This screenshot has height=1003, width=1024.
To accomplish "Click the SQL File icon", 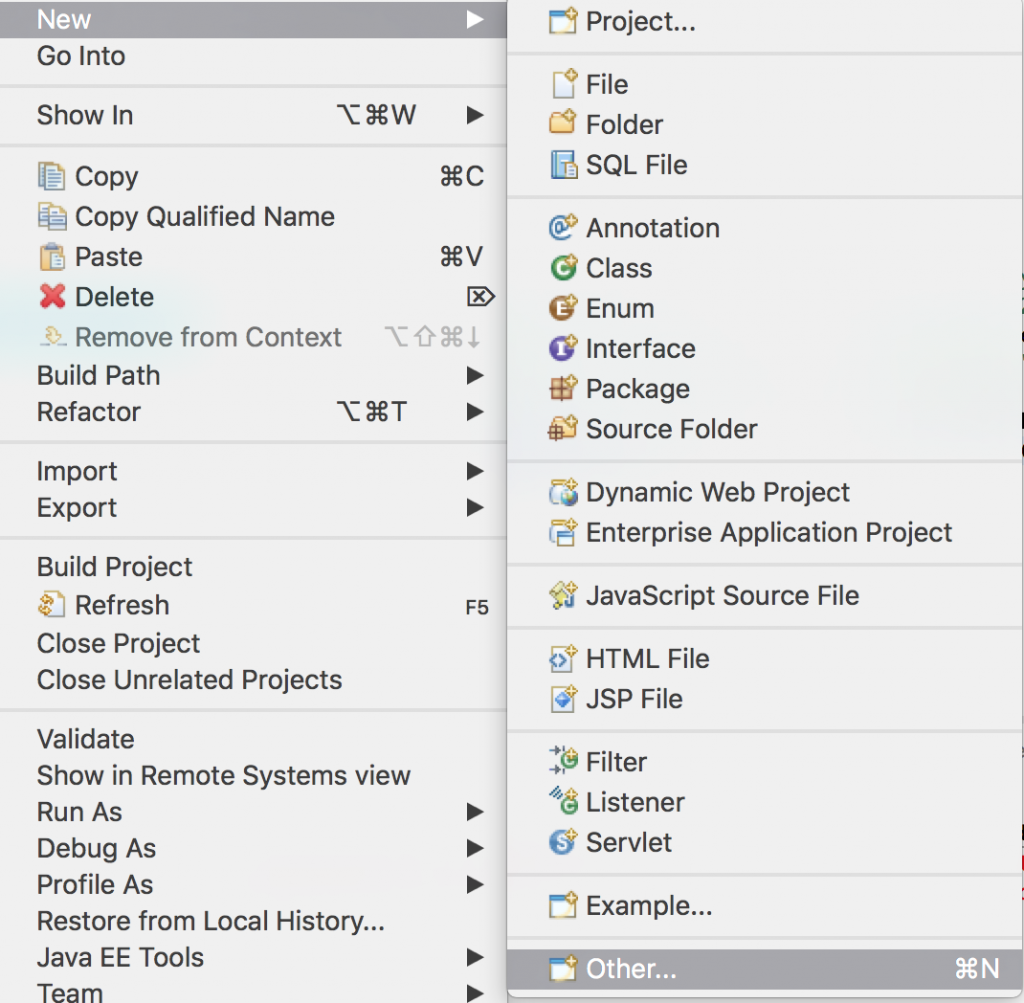I will point(562,164).
